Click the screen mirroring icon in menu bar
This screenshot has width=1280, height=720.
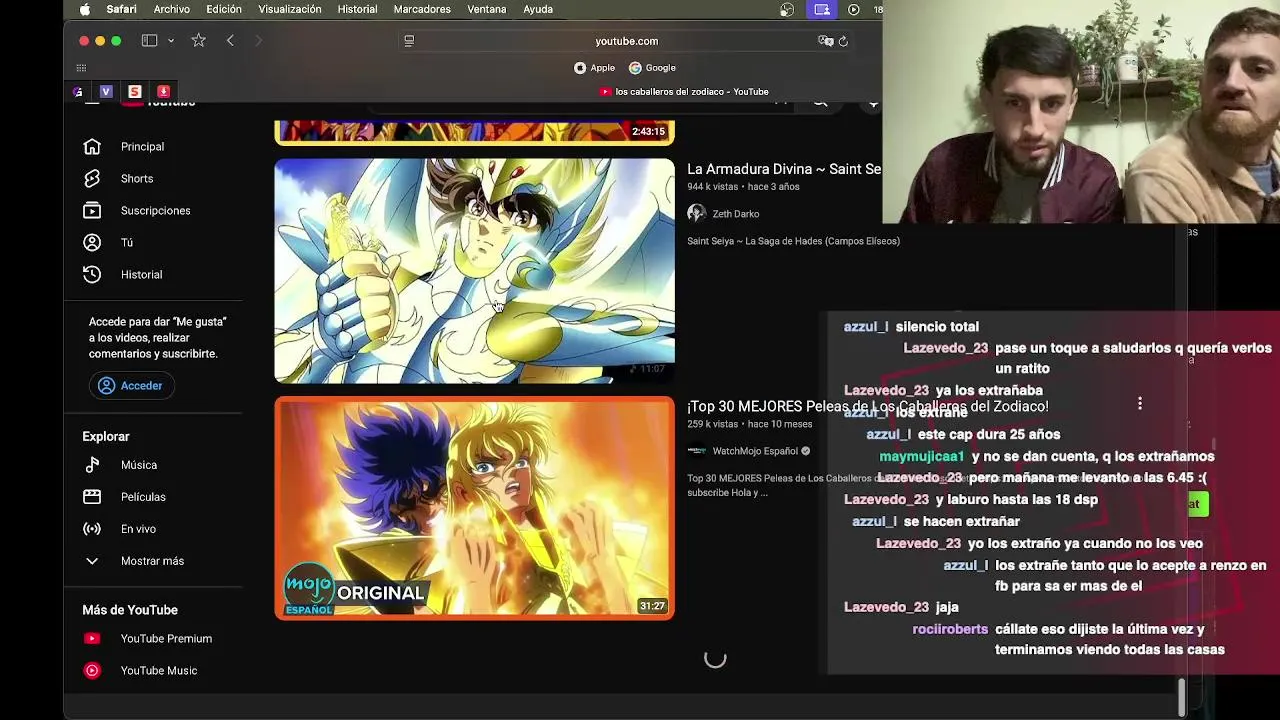click(822, 9)
